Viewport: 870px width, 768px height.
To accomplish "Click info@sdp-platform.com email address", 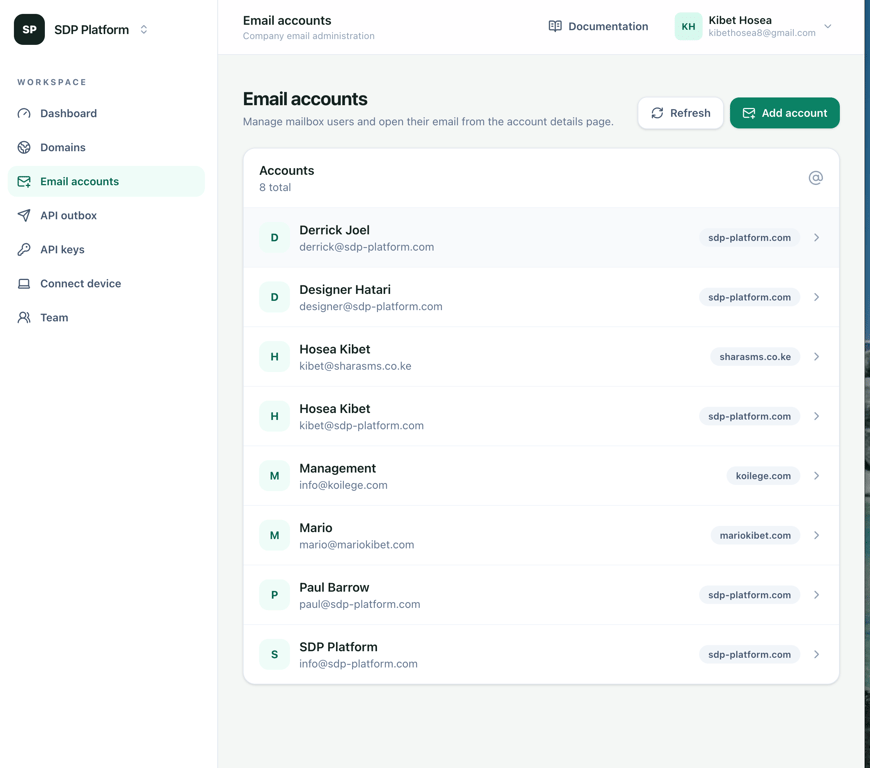I will 358,664.
